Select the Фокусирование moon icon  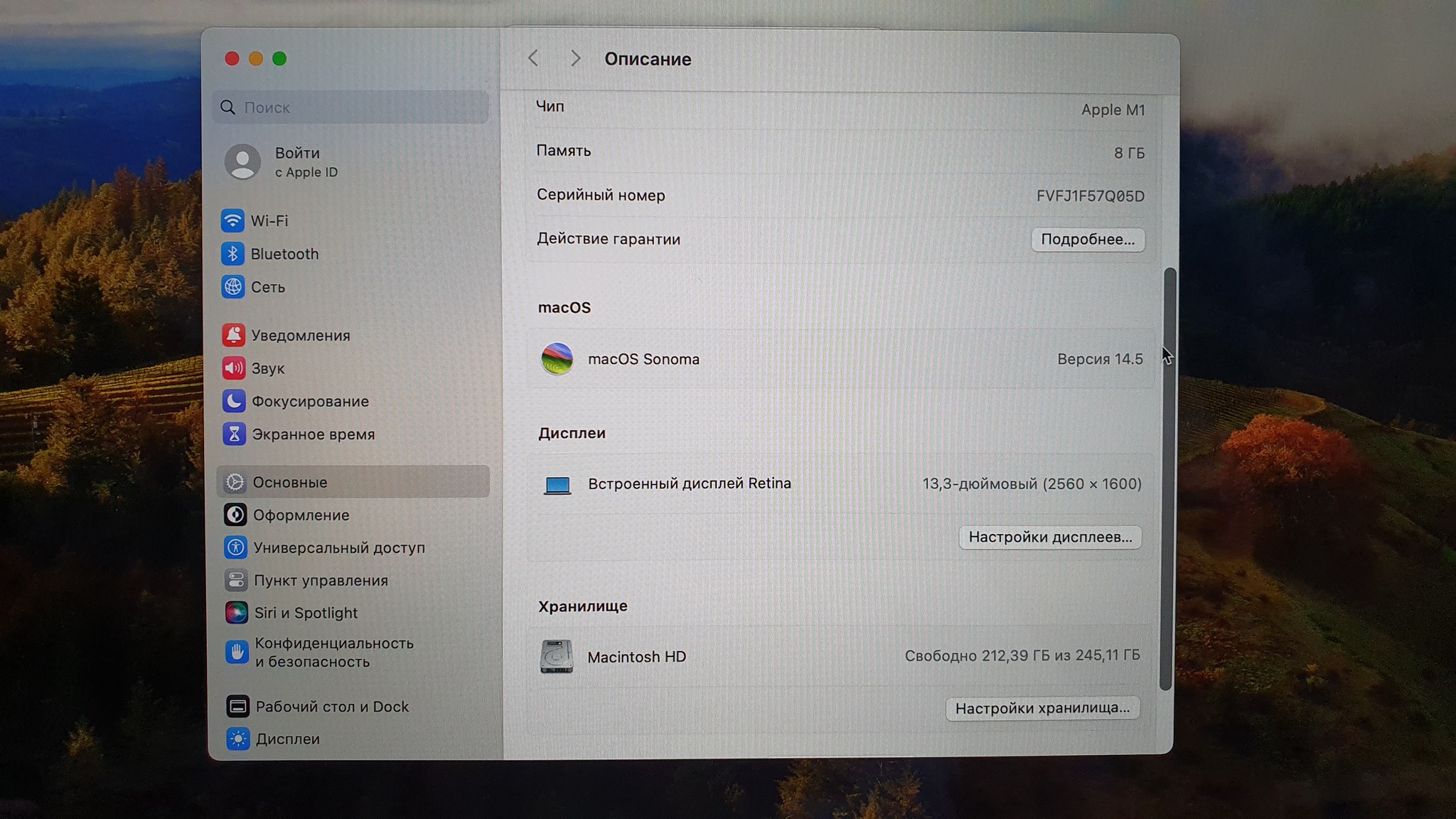[x=233, y=401]
